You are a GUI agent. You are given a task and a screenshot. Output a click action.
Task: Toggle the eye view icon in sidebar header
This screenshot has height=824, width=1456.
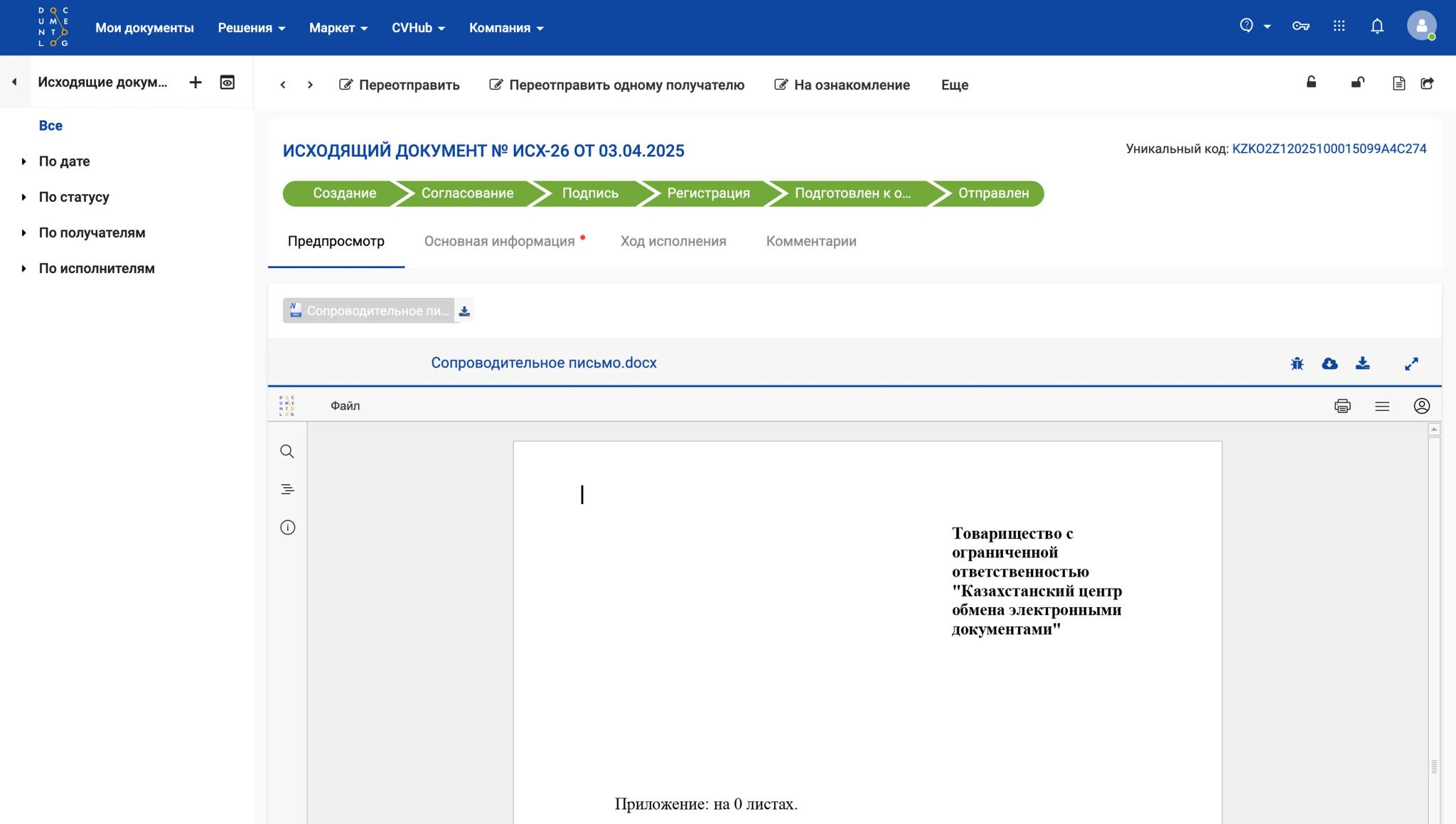coord(227,82)
